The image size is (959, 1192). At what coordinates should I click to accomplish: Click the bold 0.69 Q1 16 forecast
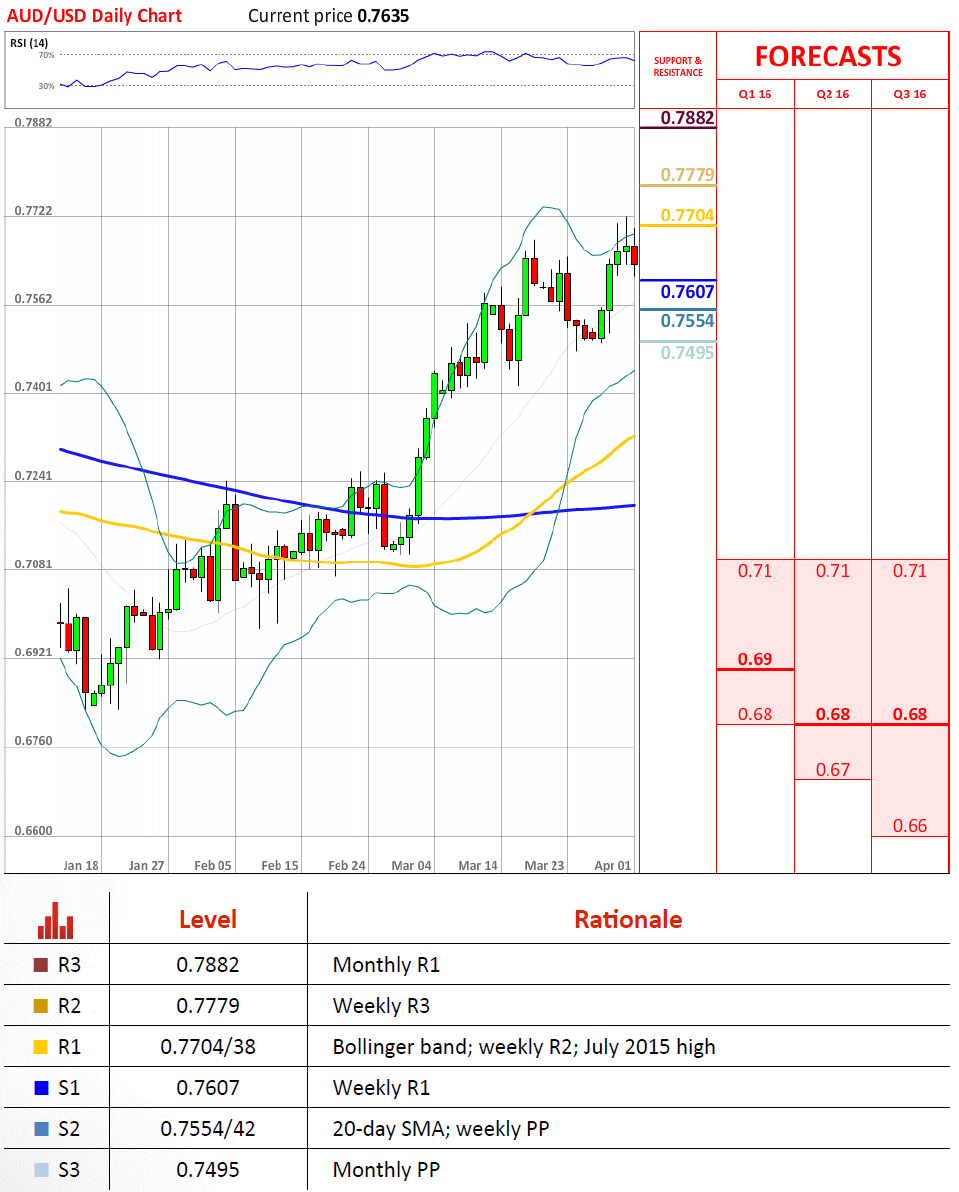[x=755, y=659]
